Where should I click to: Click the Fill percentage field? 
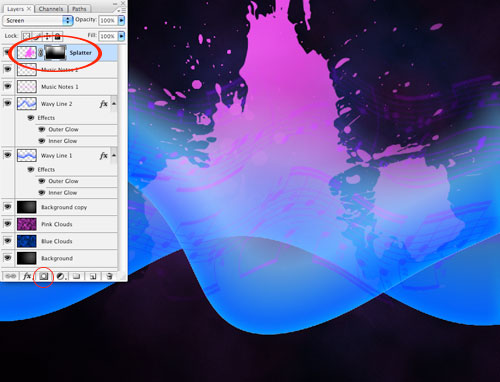click(108, 36)
